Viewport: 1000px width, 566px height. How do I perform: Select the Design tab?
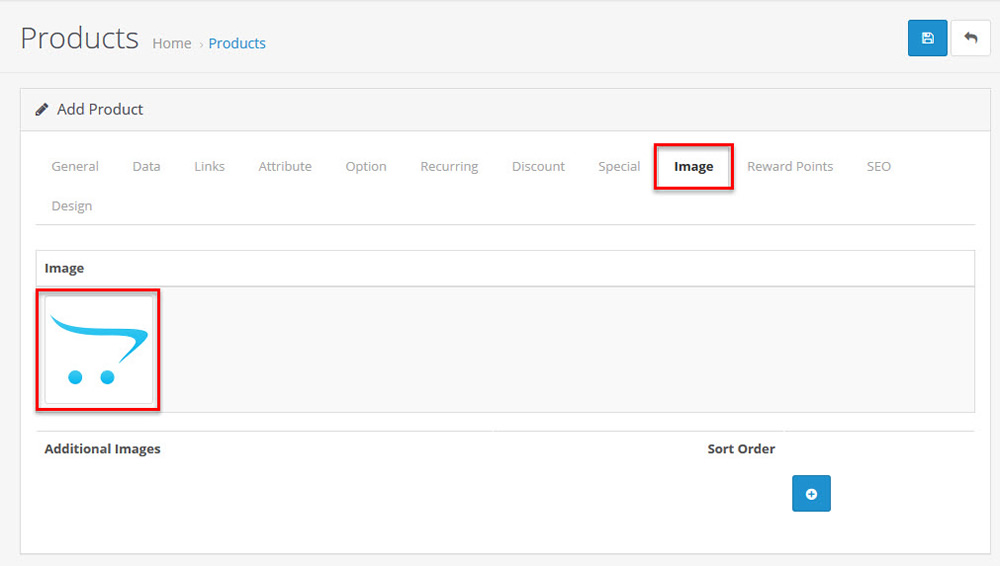click(x=72, y=206)
